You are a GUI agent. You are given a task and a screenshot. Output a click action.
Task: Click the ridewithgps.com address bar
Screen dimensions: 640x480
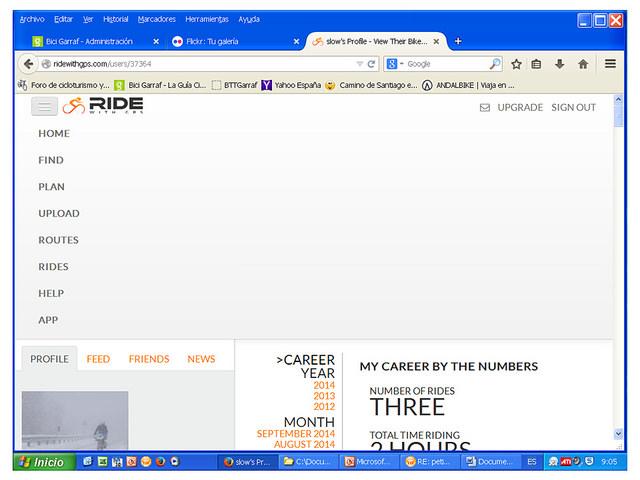[x=196, y=64]
